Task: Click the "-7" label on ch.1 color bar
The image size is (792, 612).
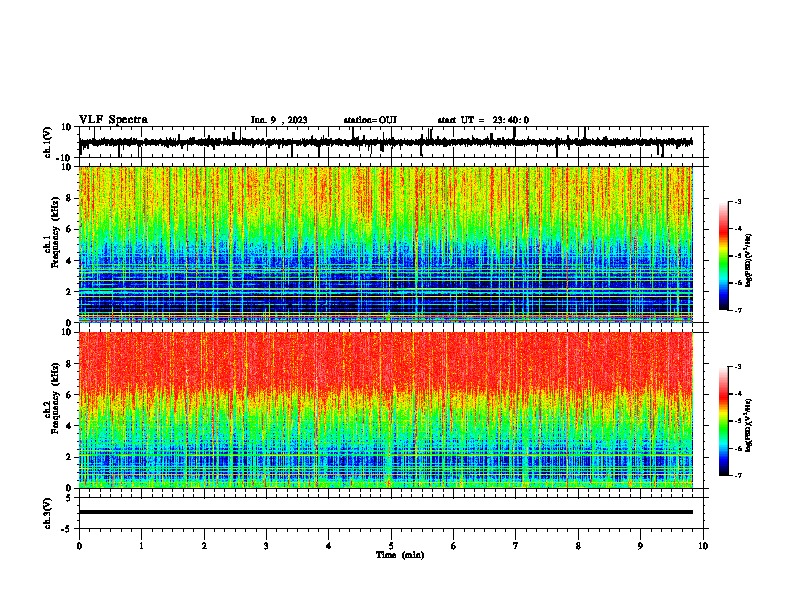Action: tap(737, 310)
